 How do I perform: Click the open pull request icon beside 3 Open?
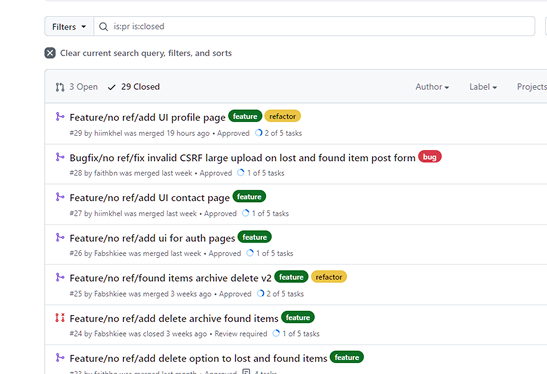pos(60,87)
